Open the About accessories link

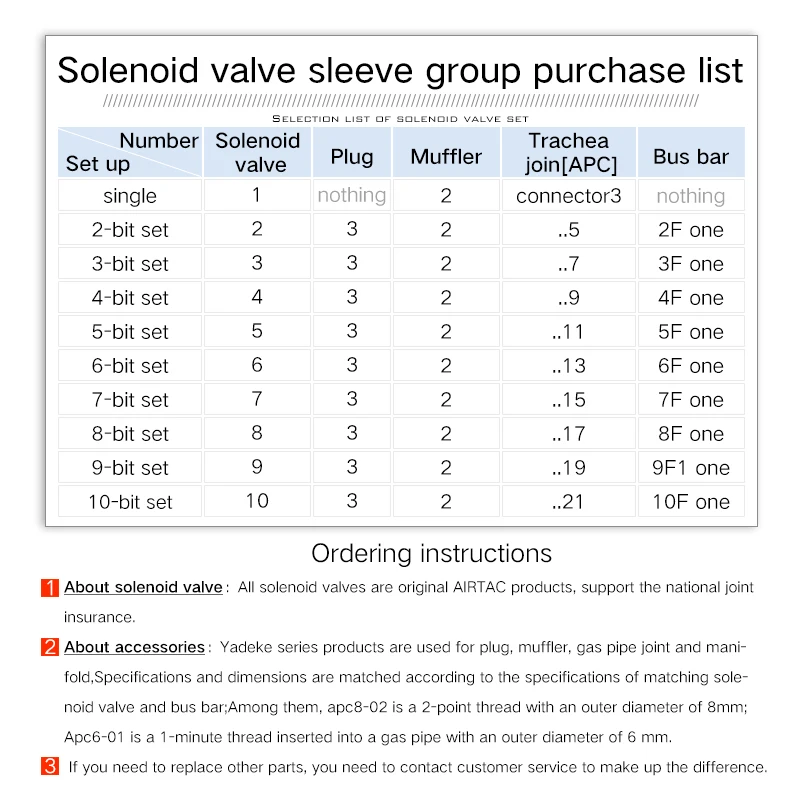pyautogui.click(x=134, y=647)
